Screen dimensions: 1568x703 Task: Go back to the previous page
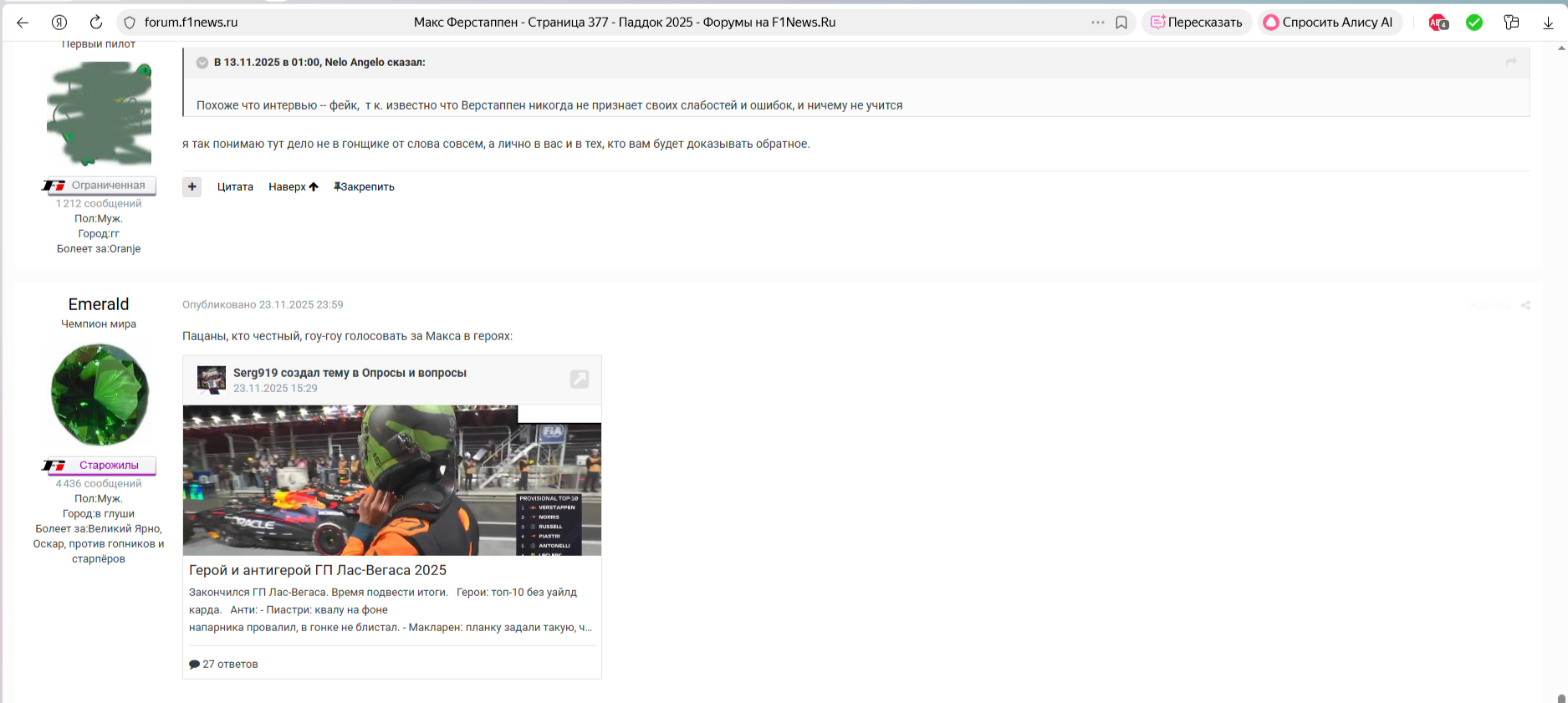23,23
